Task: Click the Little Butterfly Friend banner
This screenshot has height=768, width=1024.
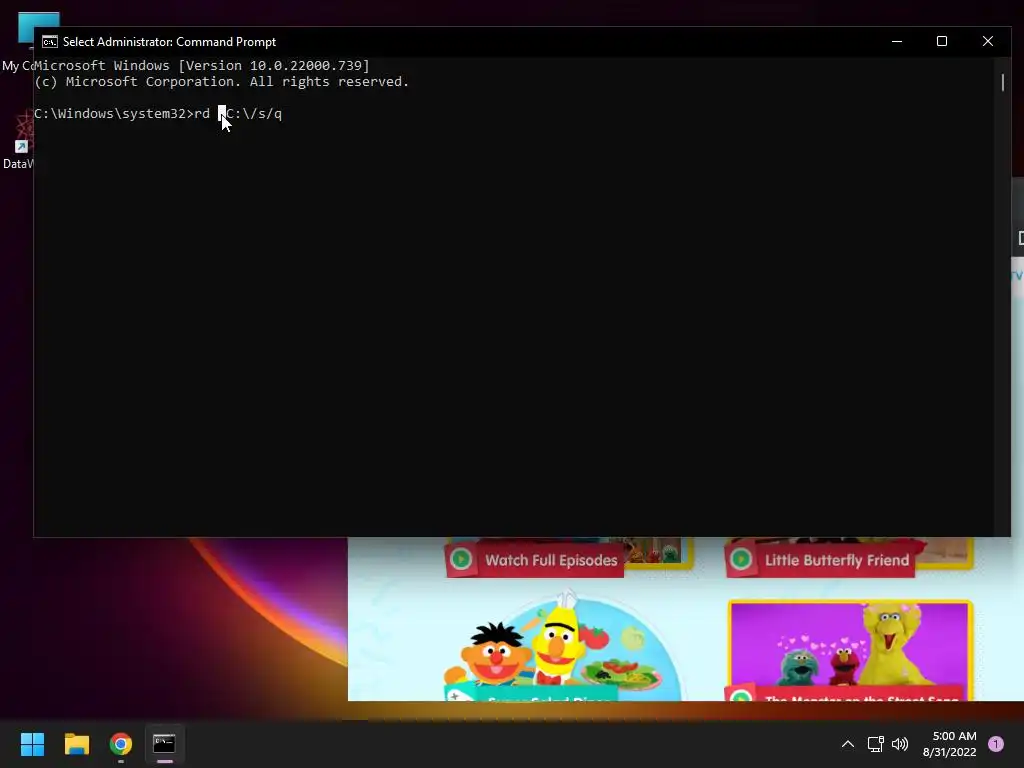Action: (x=820, y=560)
